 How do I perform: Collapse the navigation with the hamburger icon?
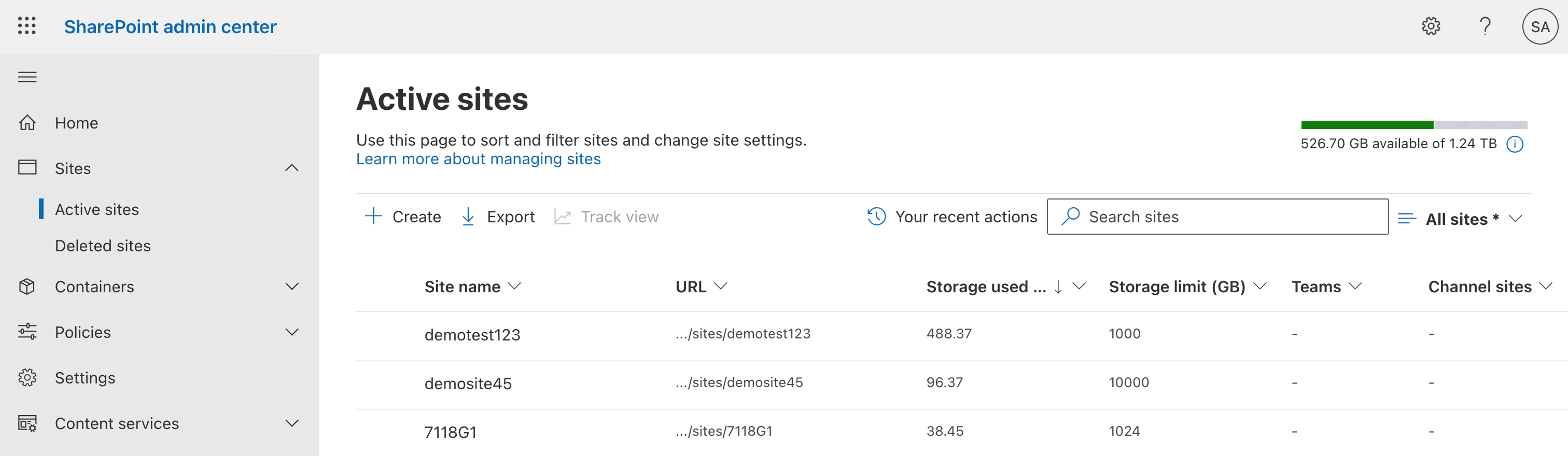pos(27,77)
